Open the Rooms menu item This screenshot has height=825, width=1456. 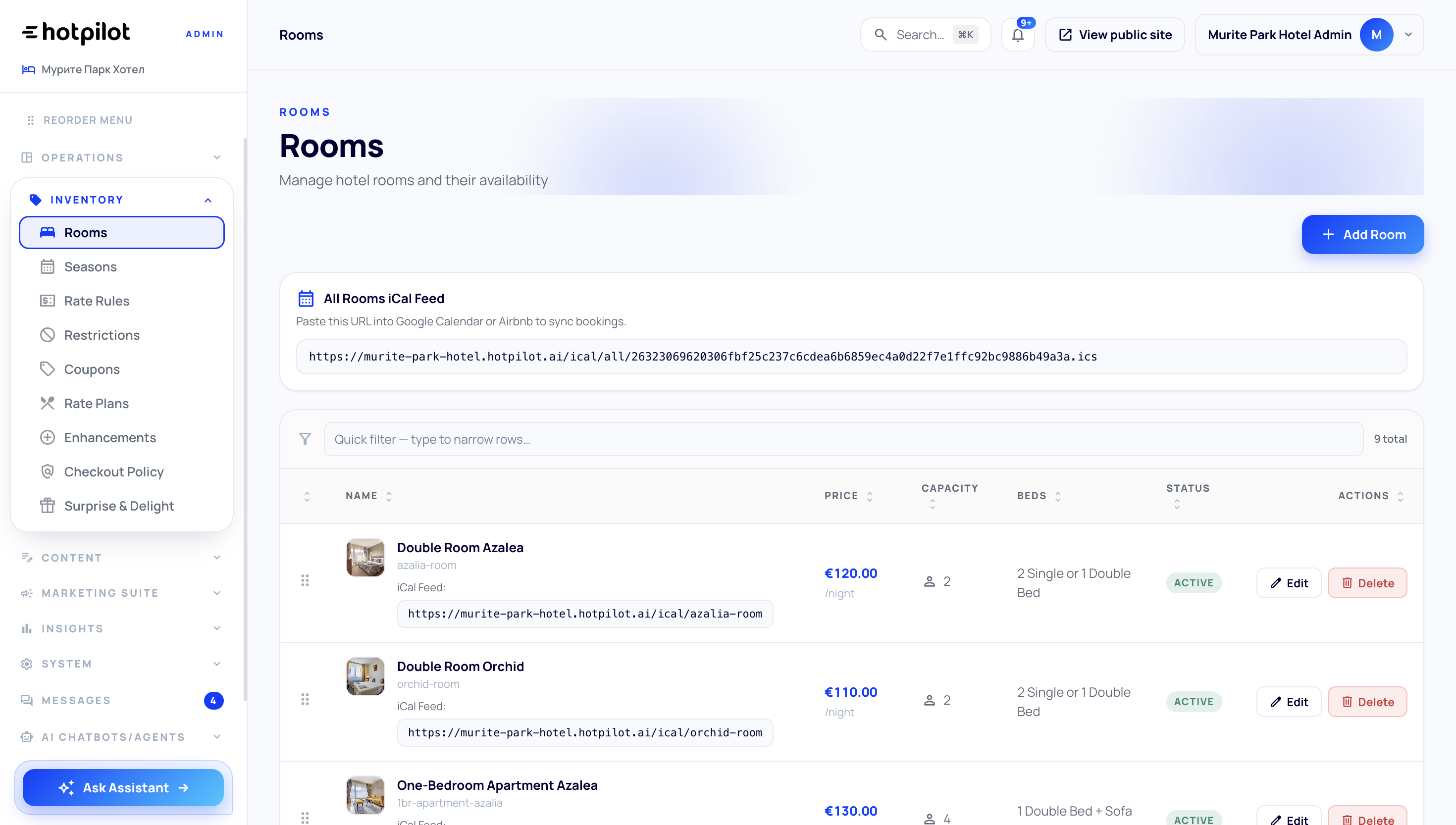[122, 232]
